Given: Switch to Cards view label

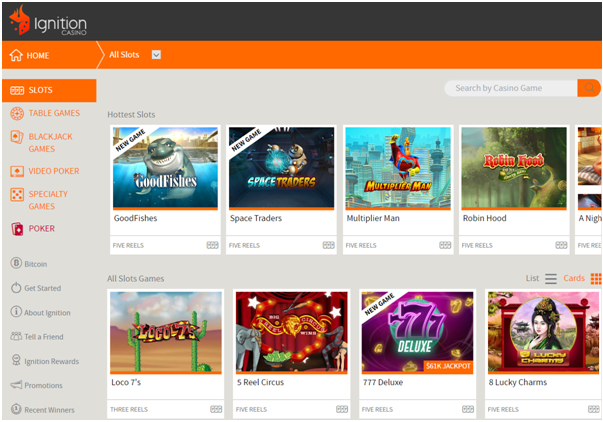Looking at the screenshot, I should [574, 278].
